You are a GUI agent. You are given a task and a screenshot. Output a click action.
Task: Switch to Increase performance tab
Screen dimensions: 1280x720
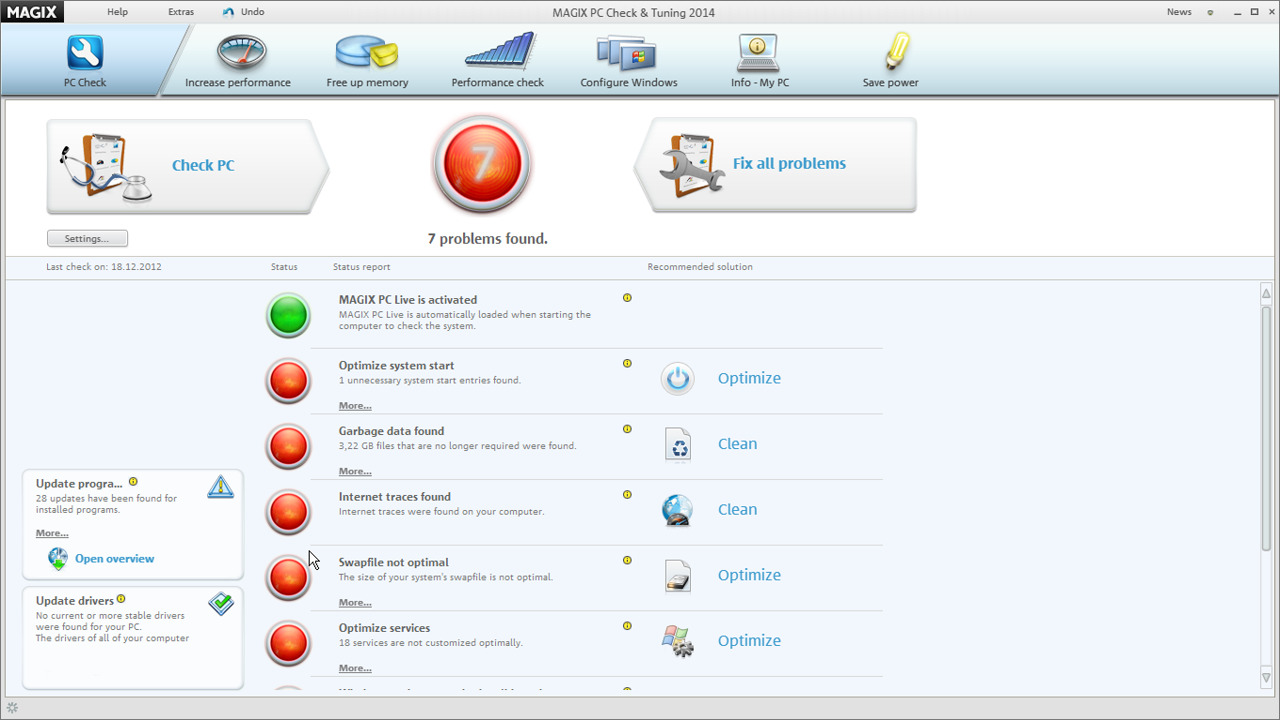pos(238,62)
